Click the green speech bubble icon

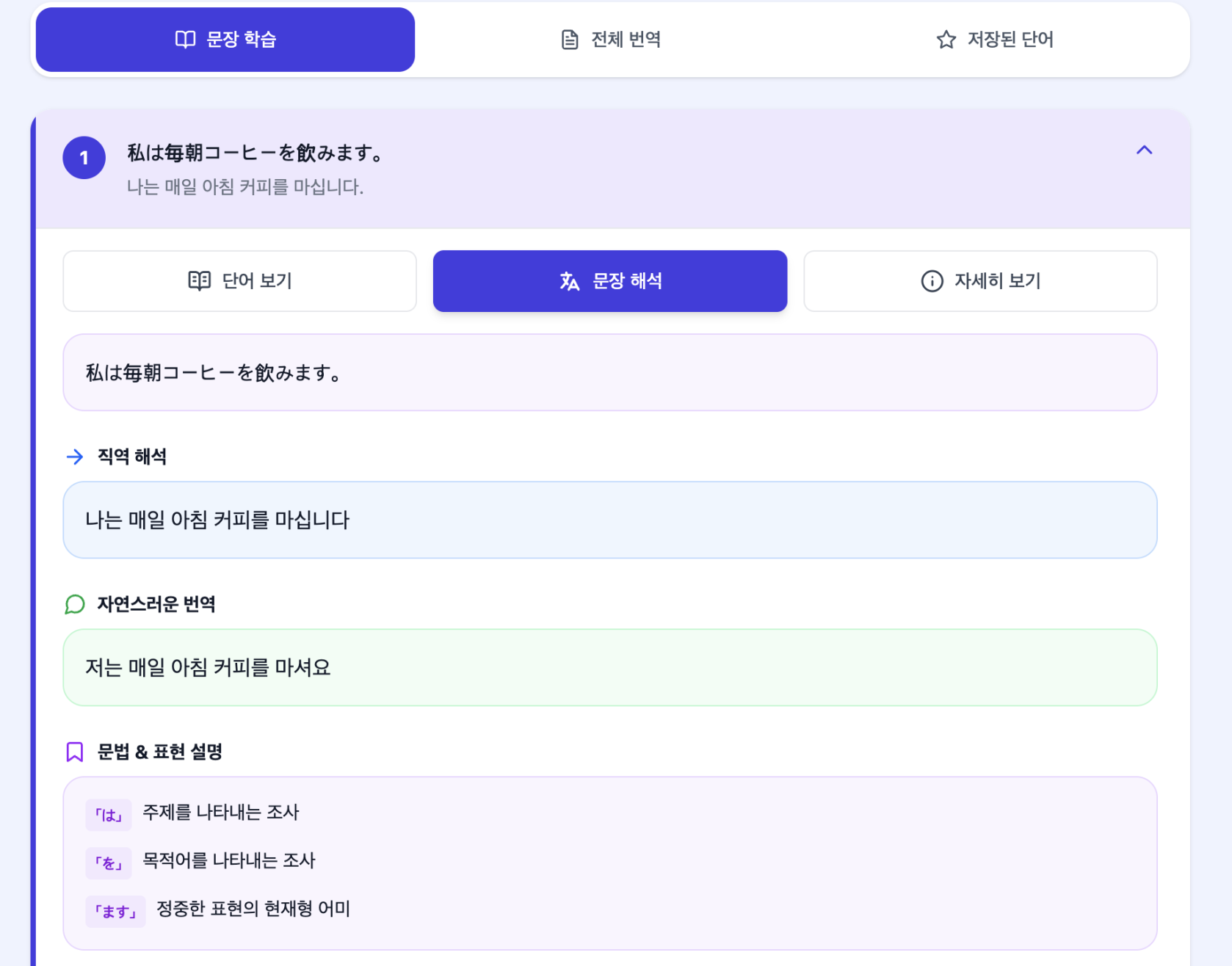pyautogui.click(x=75, y=604)
